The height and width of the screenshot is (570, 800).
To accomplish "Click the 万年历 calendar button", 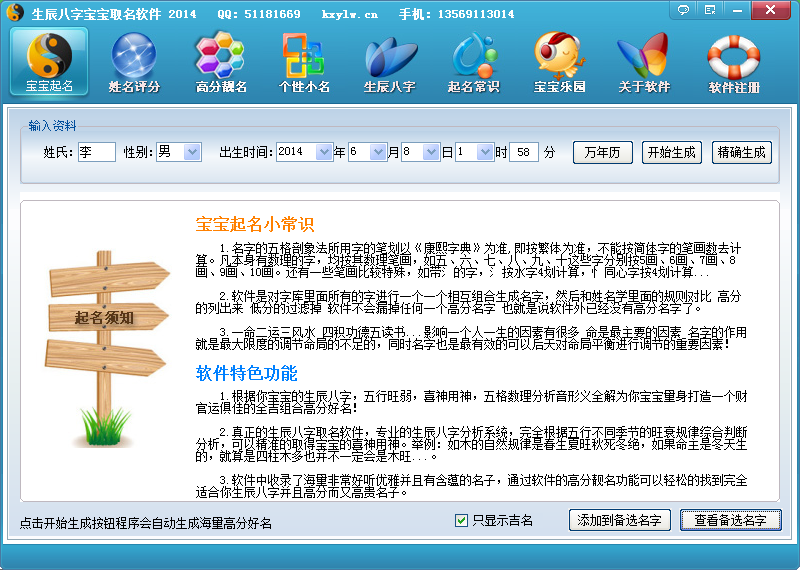I will coord(603,153).
